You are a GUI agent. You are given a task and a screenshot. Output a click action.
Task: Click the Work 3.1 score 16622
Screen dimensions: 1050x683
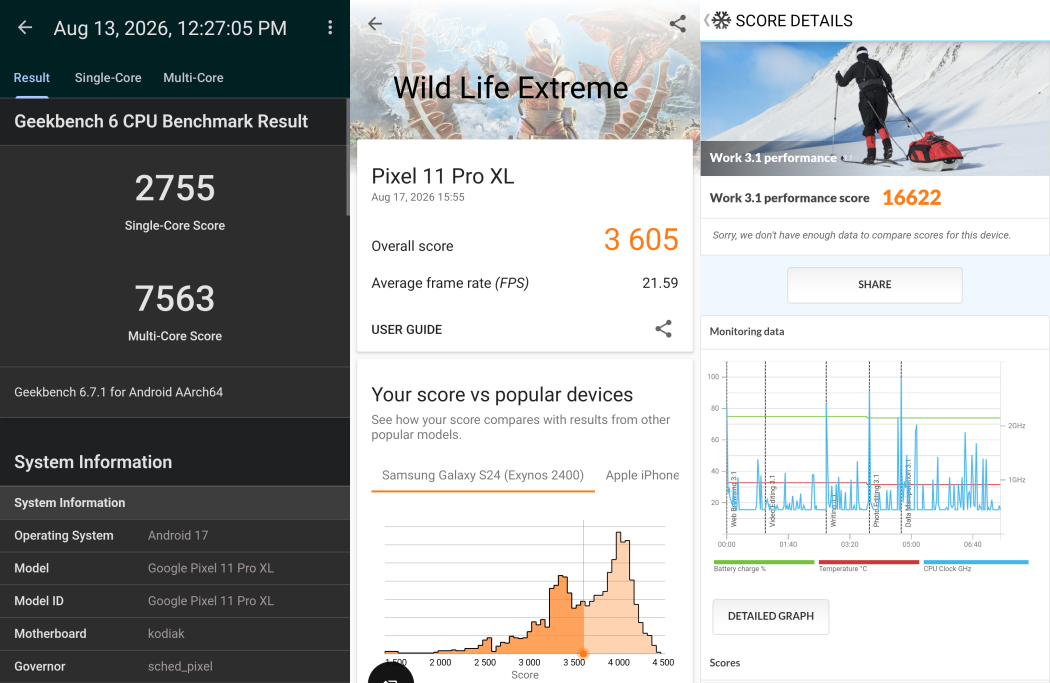[x=911, y=198]
